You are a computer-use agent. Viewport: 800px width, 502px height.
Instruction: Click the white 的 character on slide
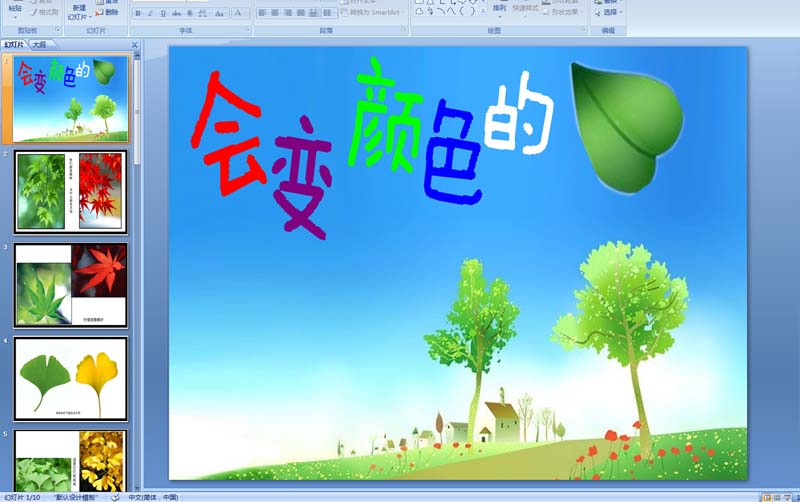(519, 113)
